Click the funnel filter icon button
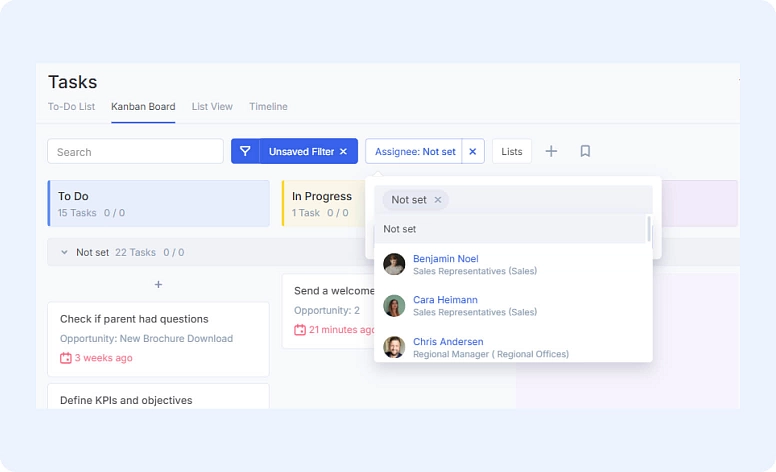This screenshot has height=472, width=776. pos(245,151)
